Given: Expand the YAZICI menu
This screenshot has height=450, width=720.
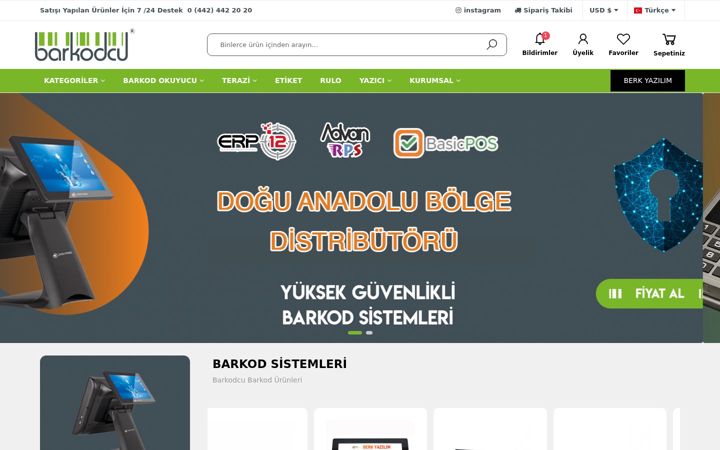Looking at the screenshot, I should [375, 80].
